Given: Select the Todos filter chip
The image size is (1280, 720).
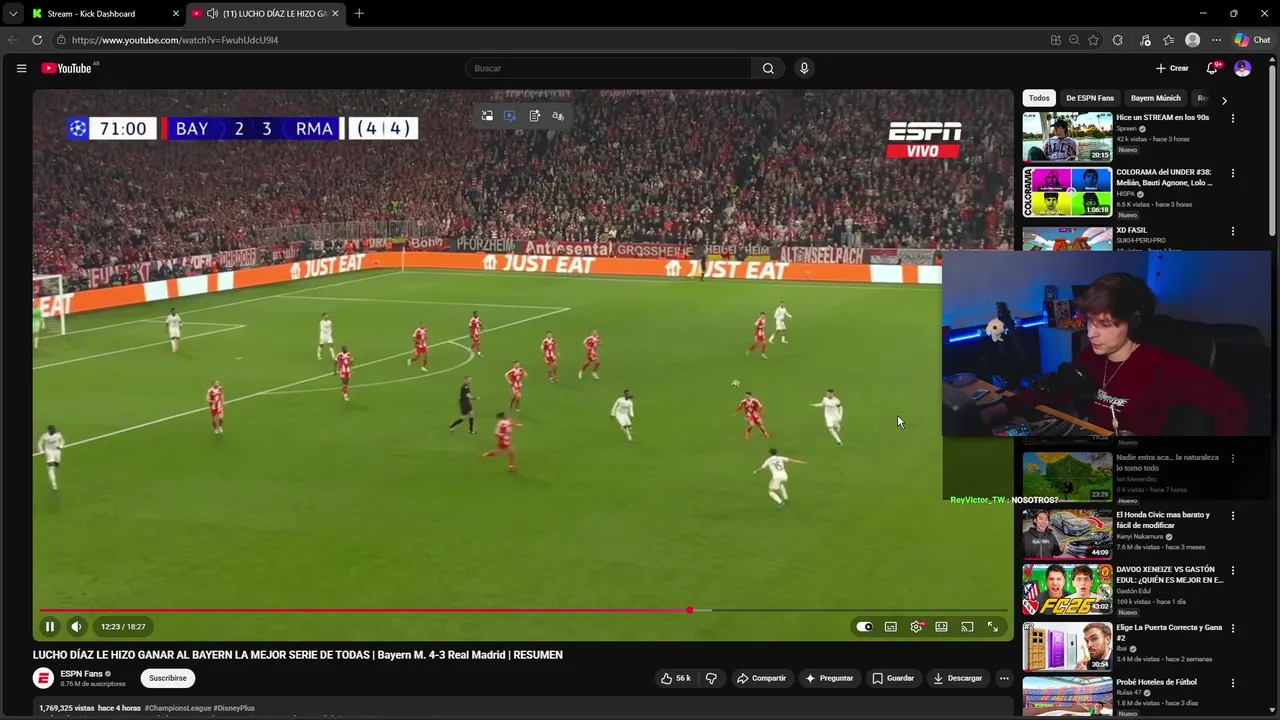Looking at the screenshot, I should [1039, 98].
